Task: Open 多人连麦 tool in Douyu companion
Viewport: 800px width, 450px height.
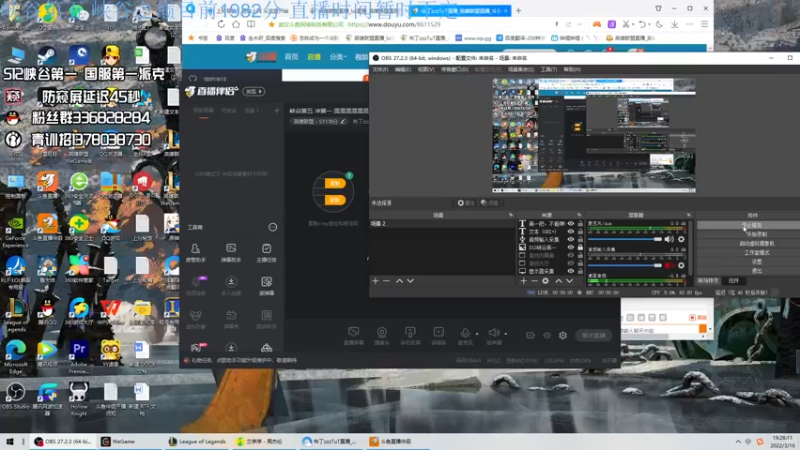Action: click(231, 286)
